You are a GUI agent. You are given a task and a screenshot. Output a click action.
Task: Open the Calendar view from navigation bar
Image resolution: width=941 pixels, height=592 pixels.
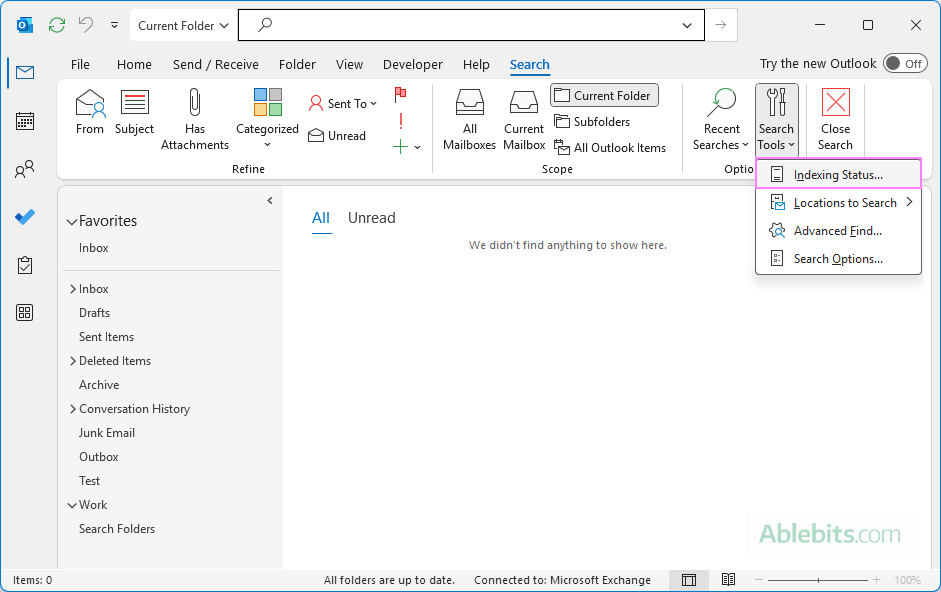click(x=25, y=121)
